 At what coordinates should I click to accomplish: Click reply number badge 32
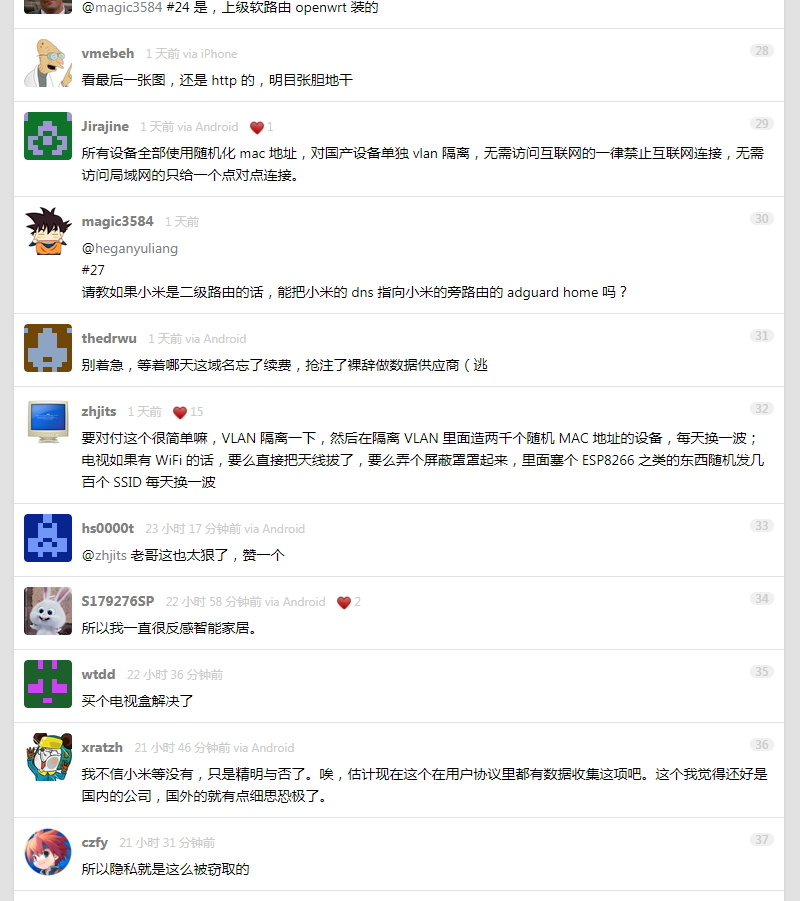click(761, 409)
